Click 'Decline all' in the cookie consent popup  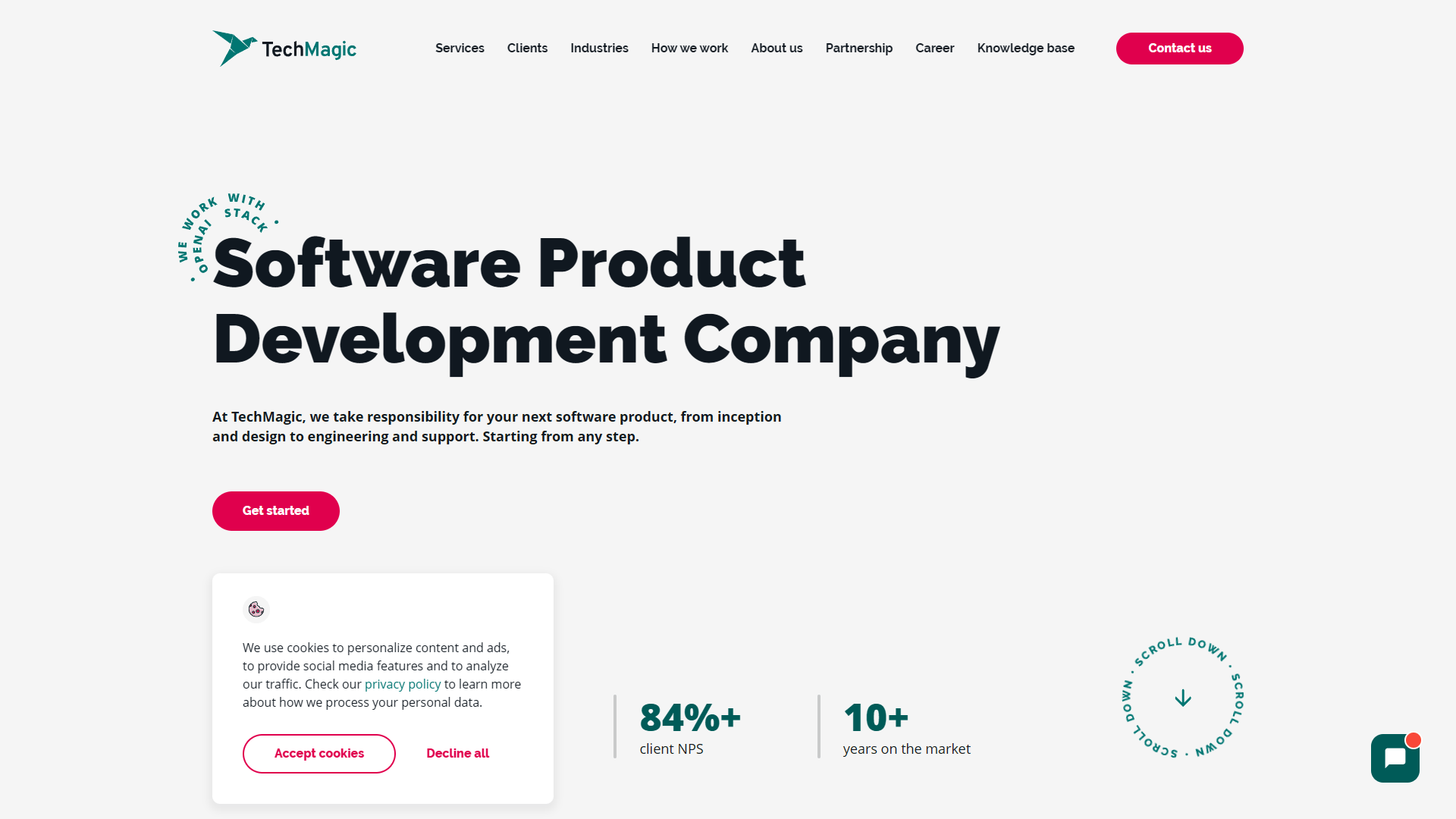click(x=457, y=753)
